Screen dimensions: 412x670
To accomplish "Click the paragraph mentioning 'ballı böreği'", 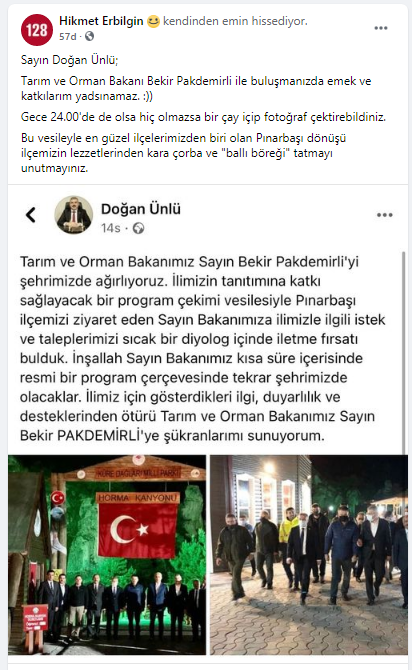I will (x=184, y=153).
